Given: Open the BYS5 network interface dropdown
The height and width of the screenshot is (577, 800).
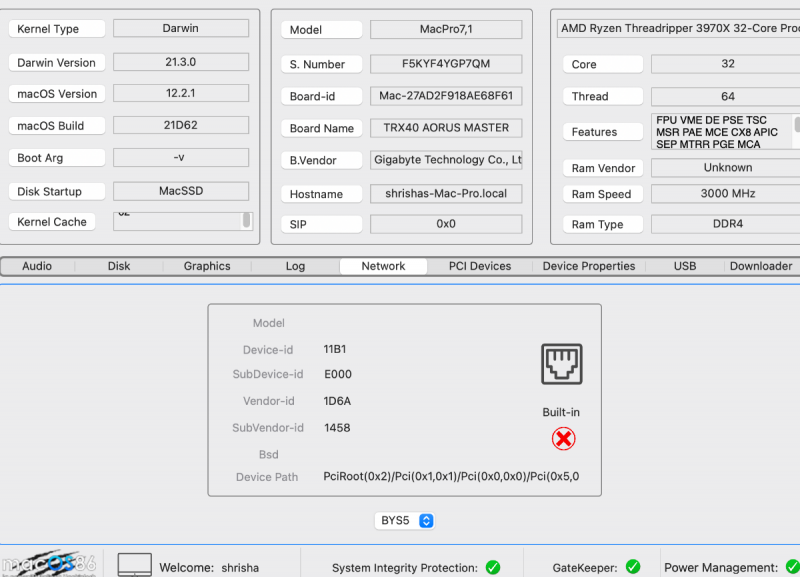Looking at the screenshot, I should point(405,521).
